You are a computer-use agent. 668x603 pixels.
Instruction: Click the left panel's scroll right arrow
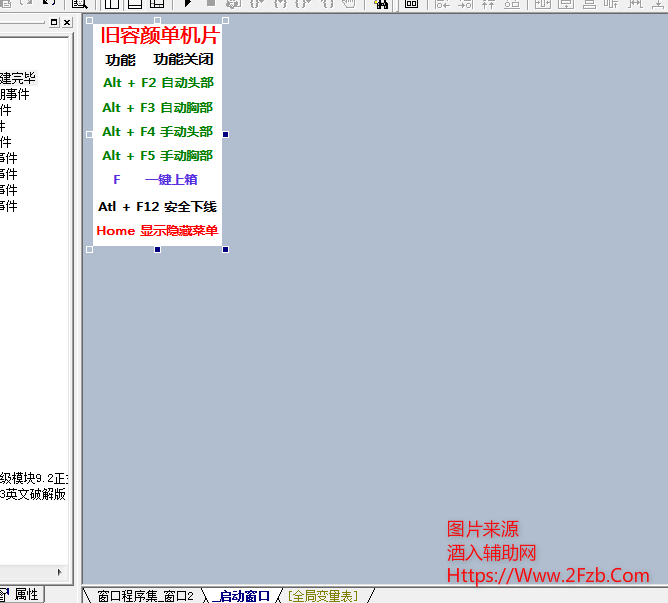point(59,573)
